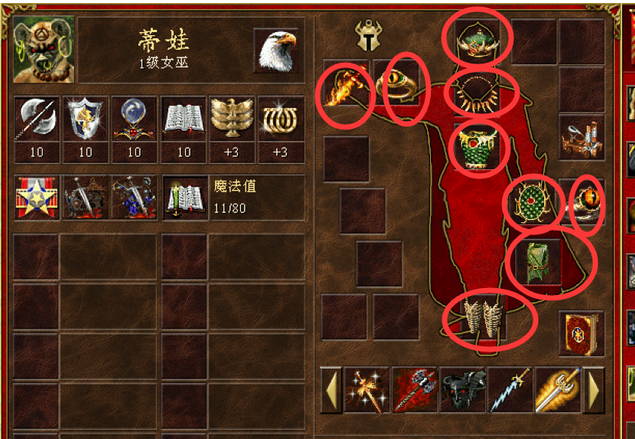Click the hero portrait of 蒂娃
635x439 pixels.
[x=44, y=49]
